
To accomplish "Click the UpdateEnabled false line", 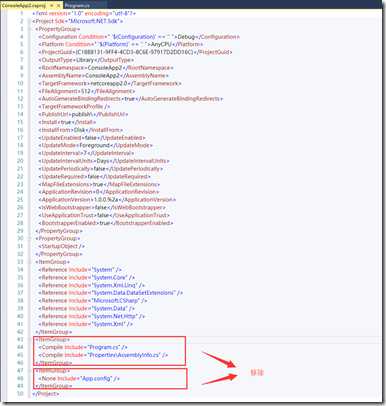I will pyautogui.click(x=92, y=138).
